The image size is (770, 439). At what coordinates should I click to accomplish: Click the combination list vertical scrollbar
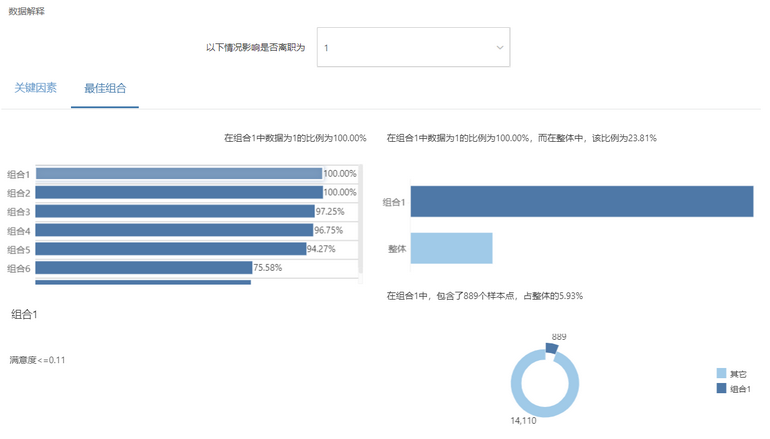(360, 219)
